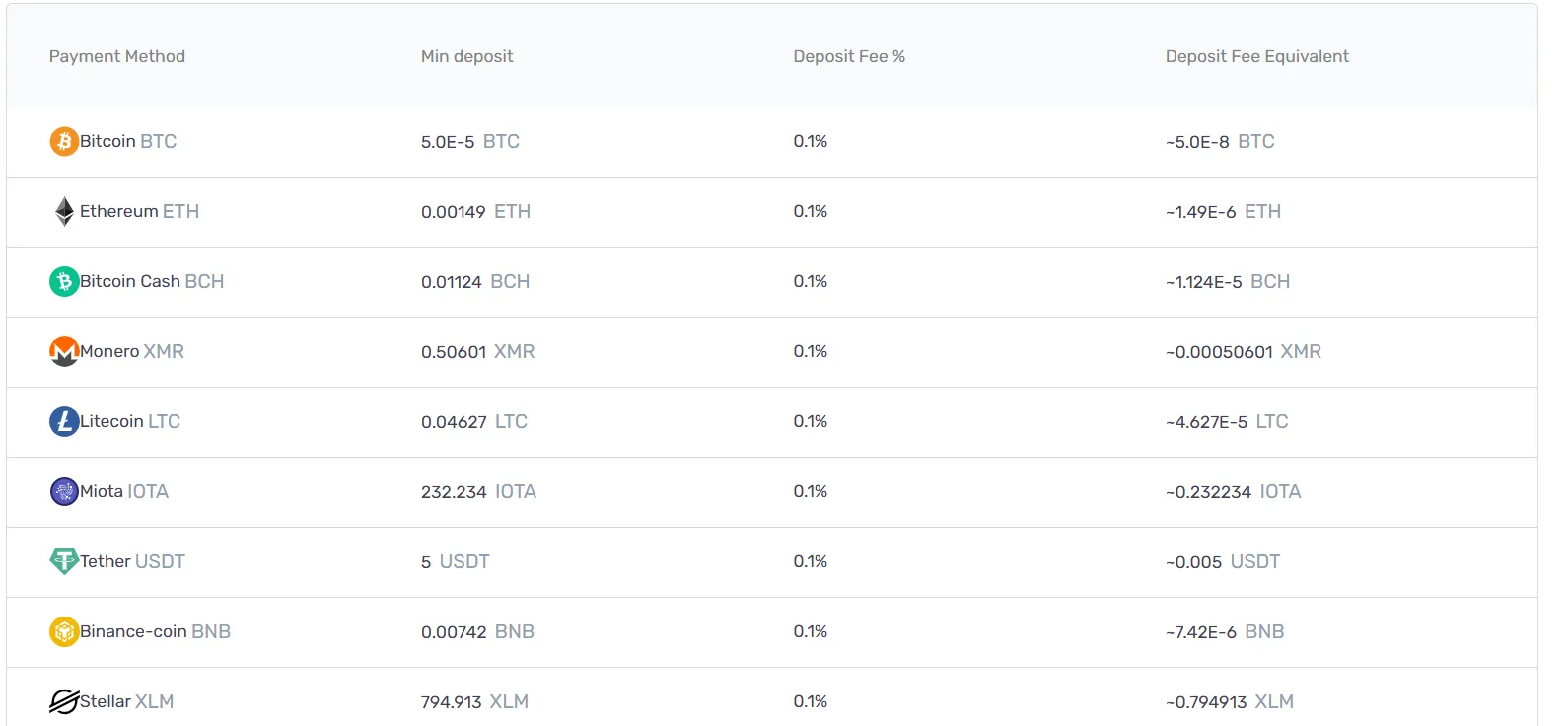
Task: Click the Miota IOTA purple icon
Action: pos(64,491)
